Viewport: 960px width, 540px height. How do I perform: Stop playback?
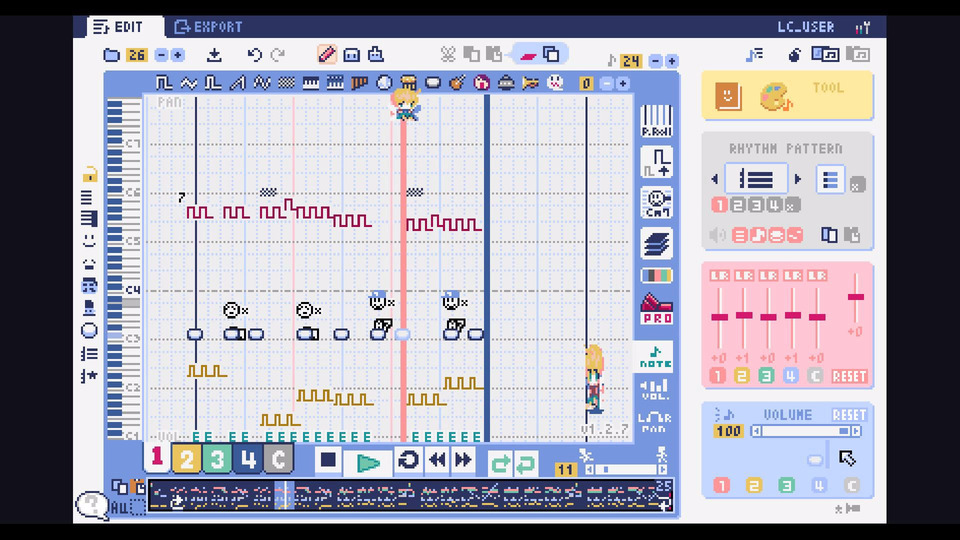(x=328, y=460)
